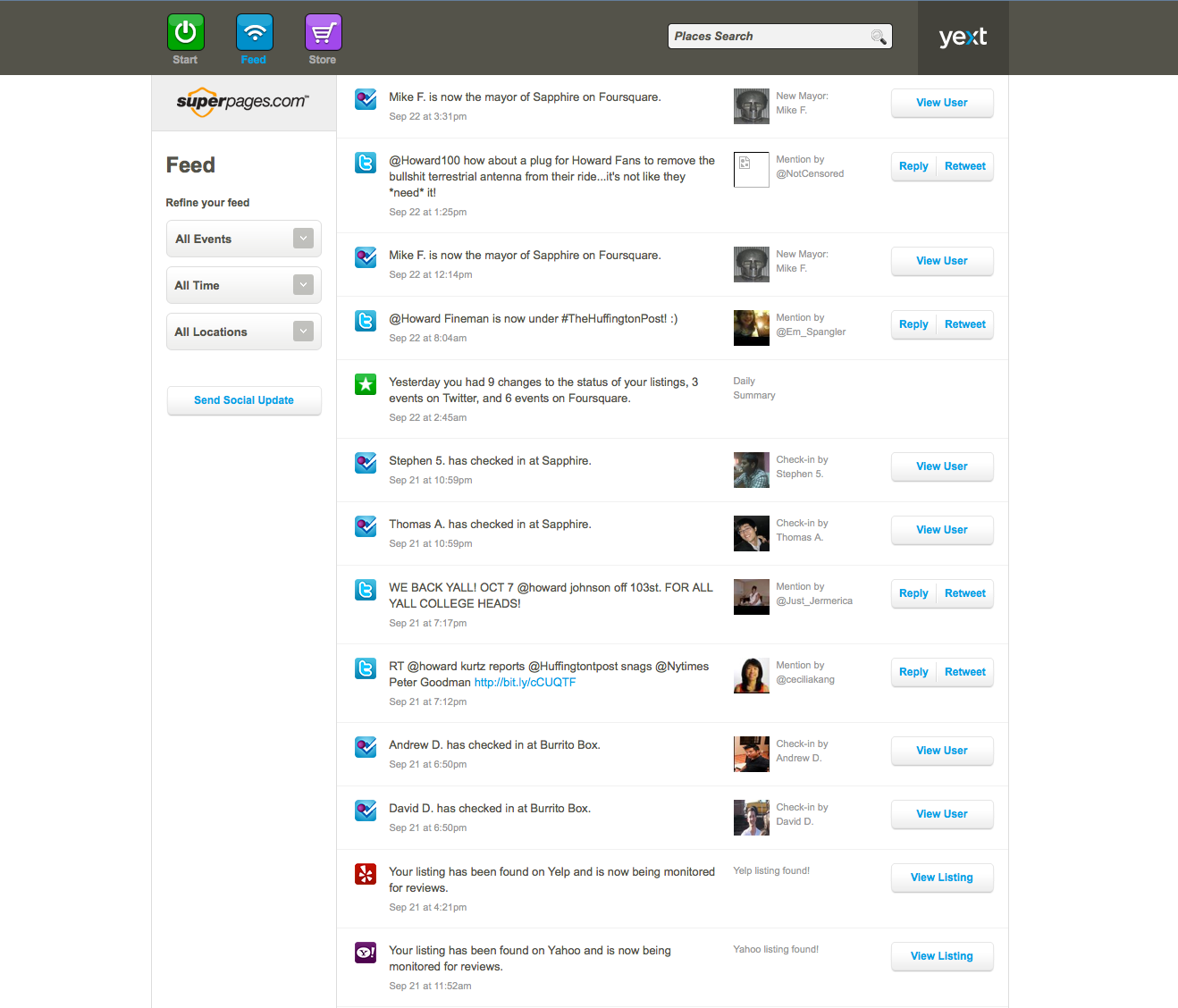This screenshot has width=1178, height=1008.
Task: Open @Just_Jermerica's profile picture
Action: 752,597
